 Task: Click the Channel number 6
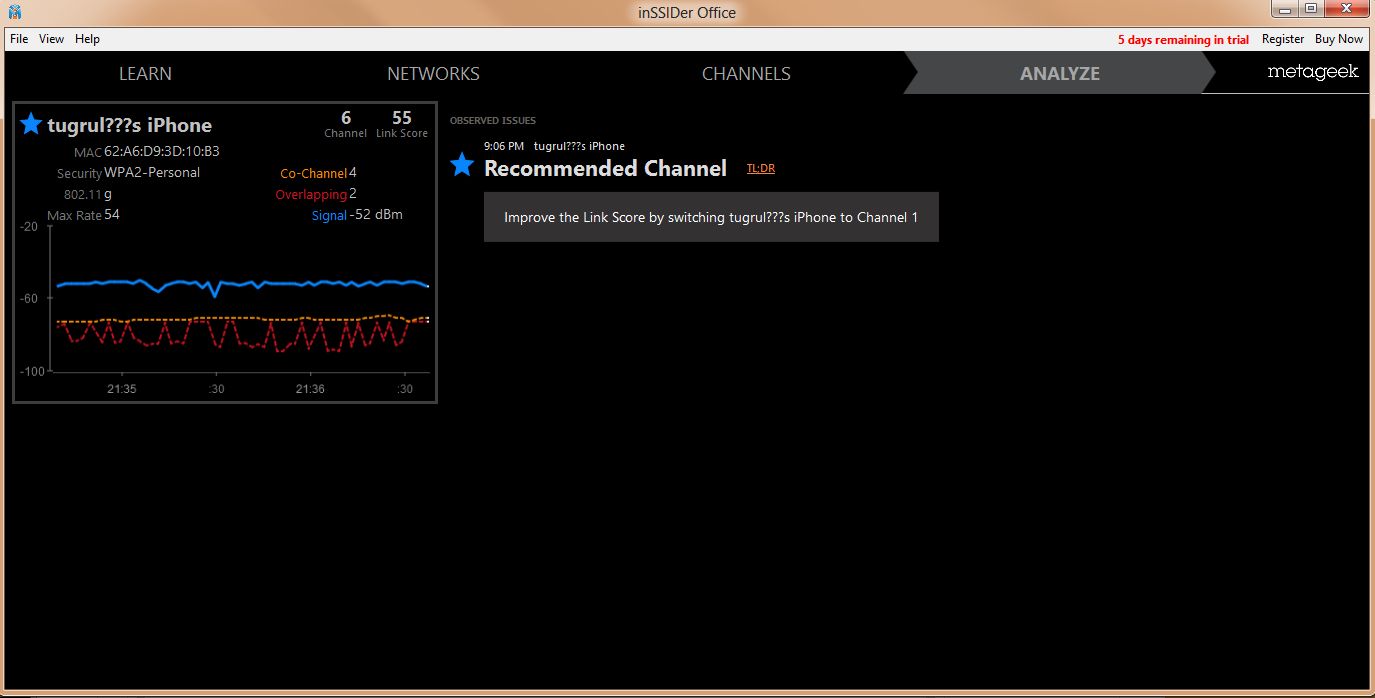346,118
